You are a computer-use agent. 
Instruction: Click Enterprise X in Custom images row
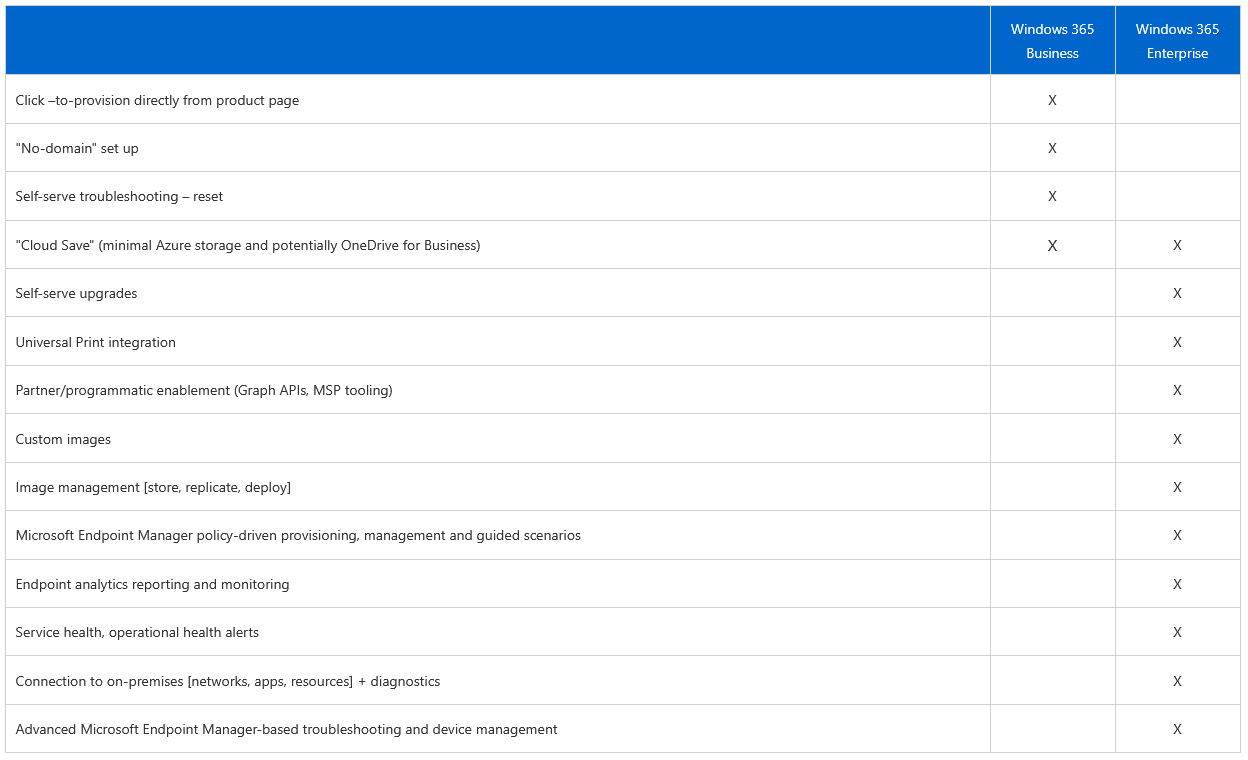1177,439
